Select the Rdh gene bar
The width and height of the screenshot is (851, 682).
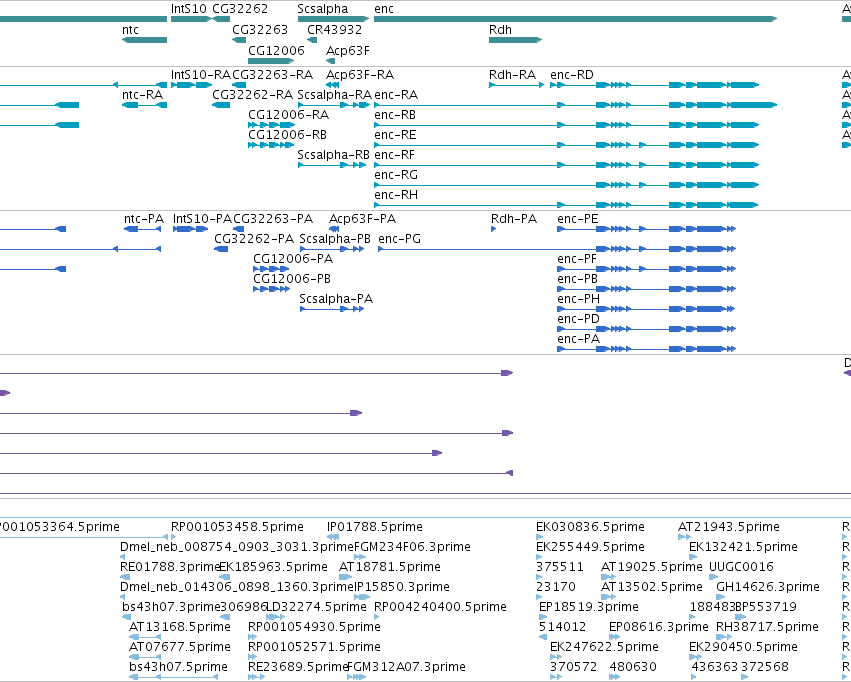click(x=515, y=40)
